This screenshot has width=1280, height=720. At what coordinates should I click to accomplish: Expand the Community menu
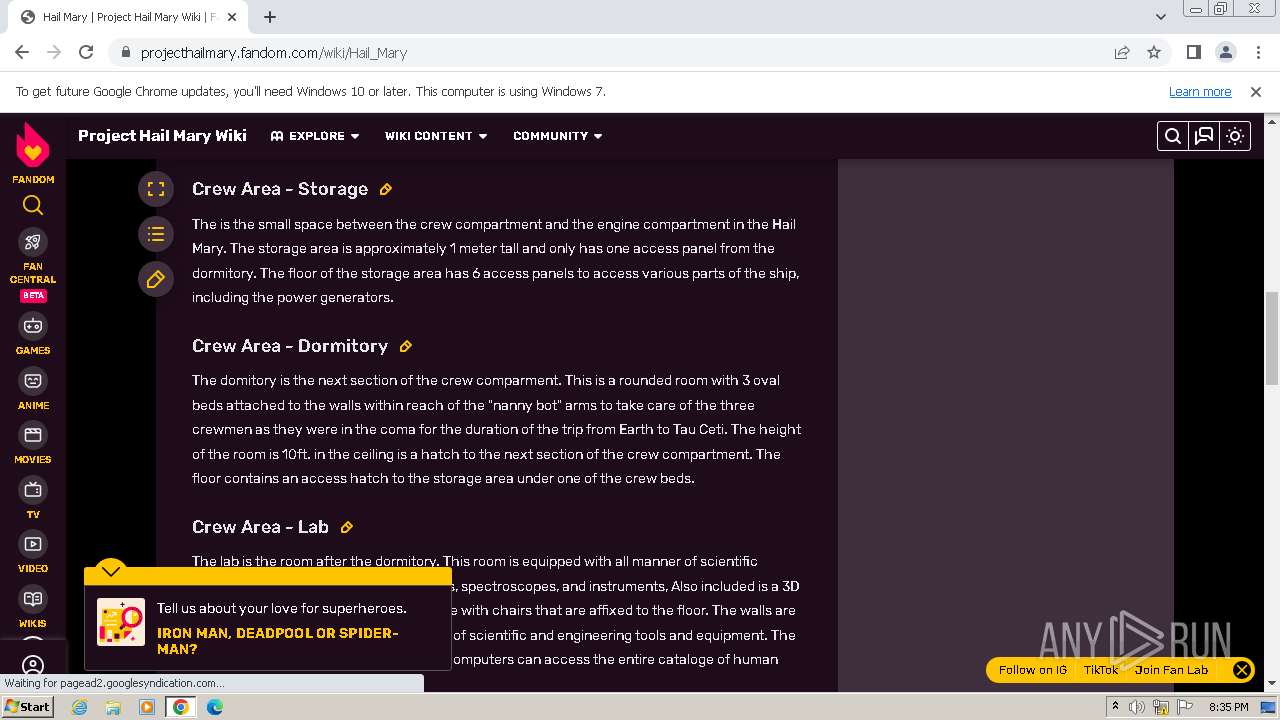coord(558,136)
